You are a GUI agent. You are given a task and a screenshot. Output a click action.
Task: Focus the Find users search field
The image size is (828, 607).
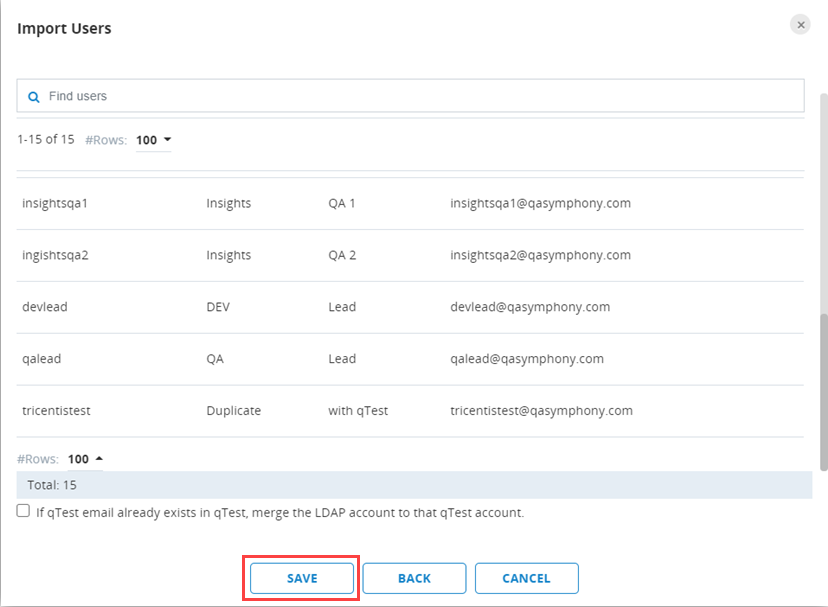tap(420, 96)
